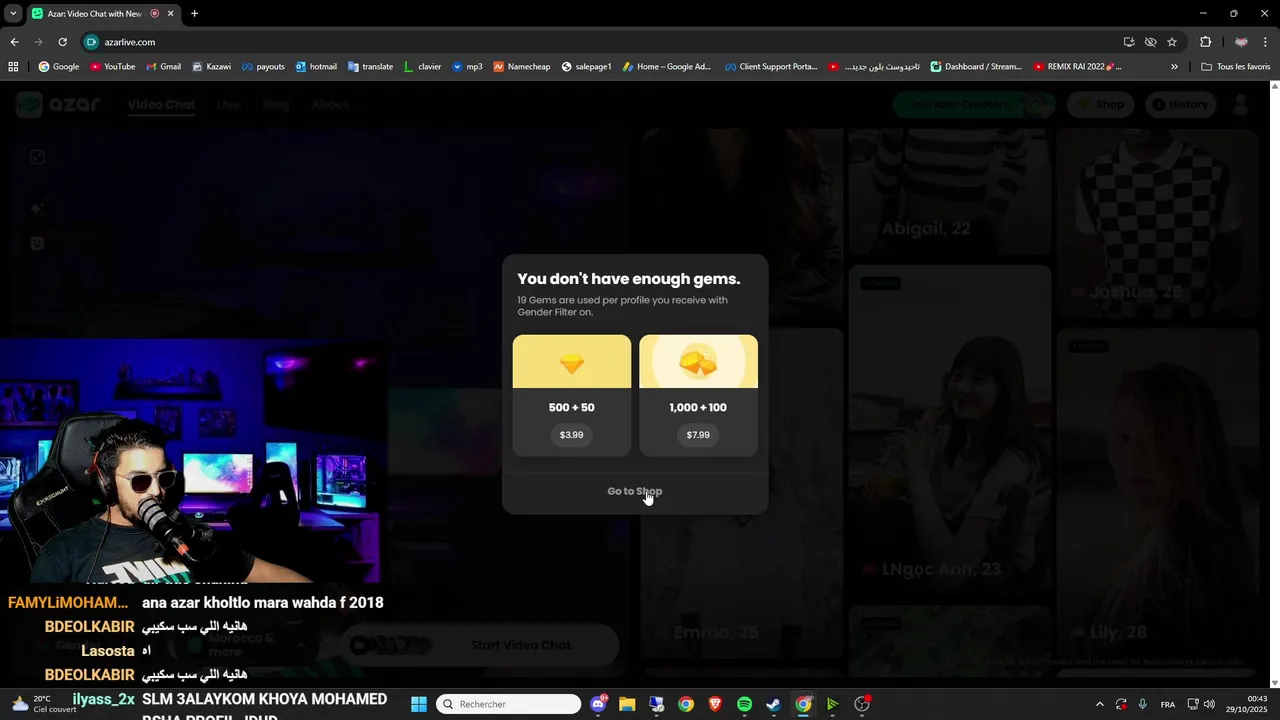Click the address bar showing azarlive.com
This screenshot has width=1280, height=720.
pos(600,42)
